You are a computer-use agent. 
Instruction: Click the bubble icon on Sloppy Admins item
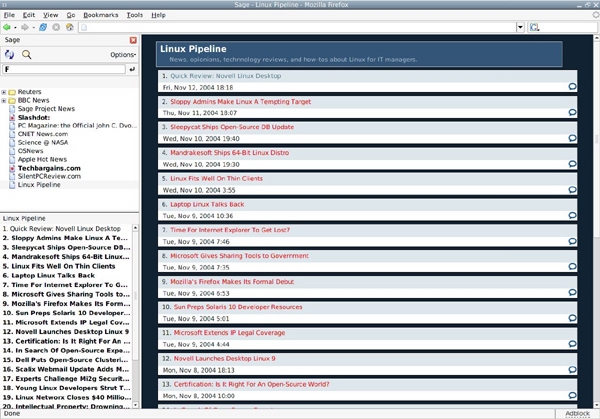point(572,112)
